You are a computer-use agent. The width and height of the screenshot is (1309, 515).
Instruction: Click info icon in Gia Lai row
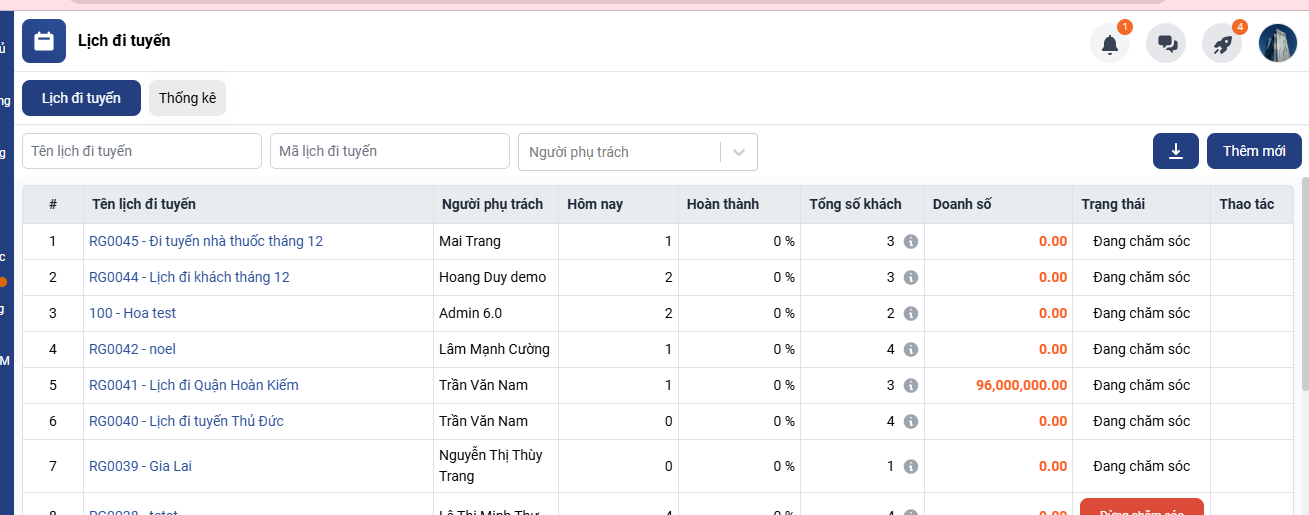(910, 467)
